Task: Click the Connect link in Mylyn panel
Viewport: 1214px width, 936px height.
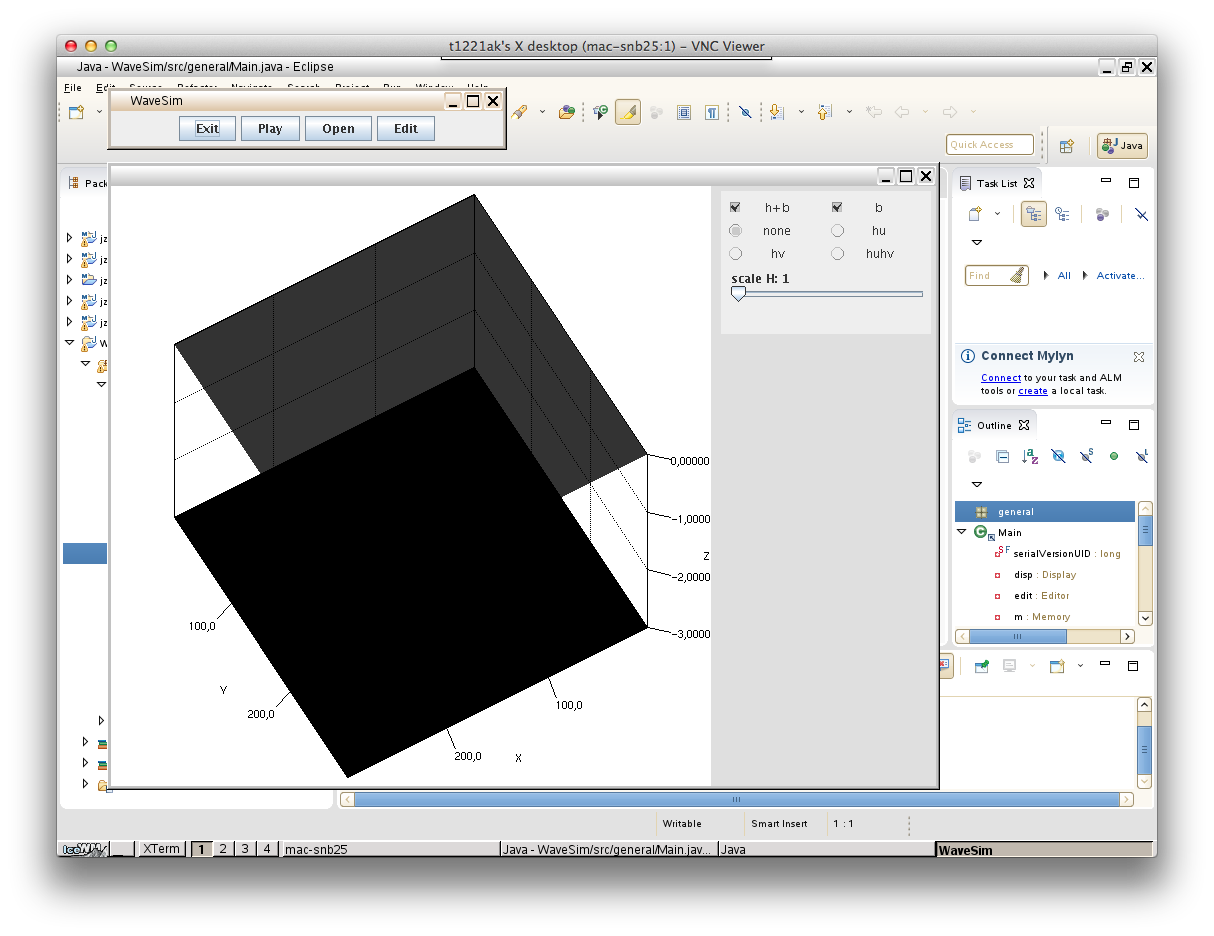Action: (x=1001, y=378)
